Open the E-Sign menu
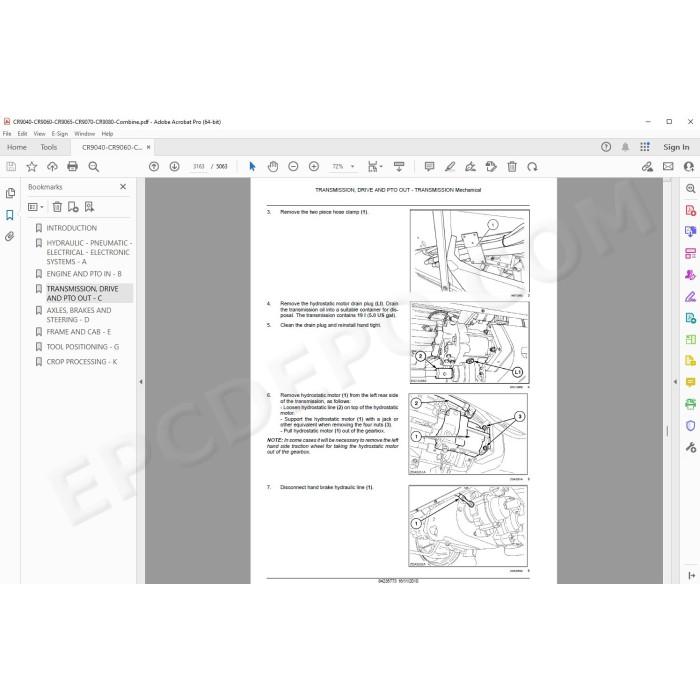This screenshot has height=700, width=700. [x=60, y=133]
